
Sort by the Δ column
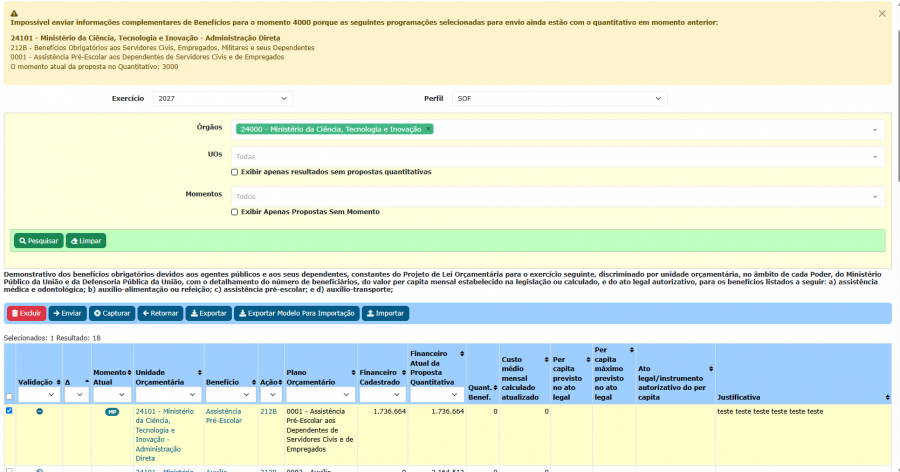87,382
